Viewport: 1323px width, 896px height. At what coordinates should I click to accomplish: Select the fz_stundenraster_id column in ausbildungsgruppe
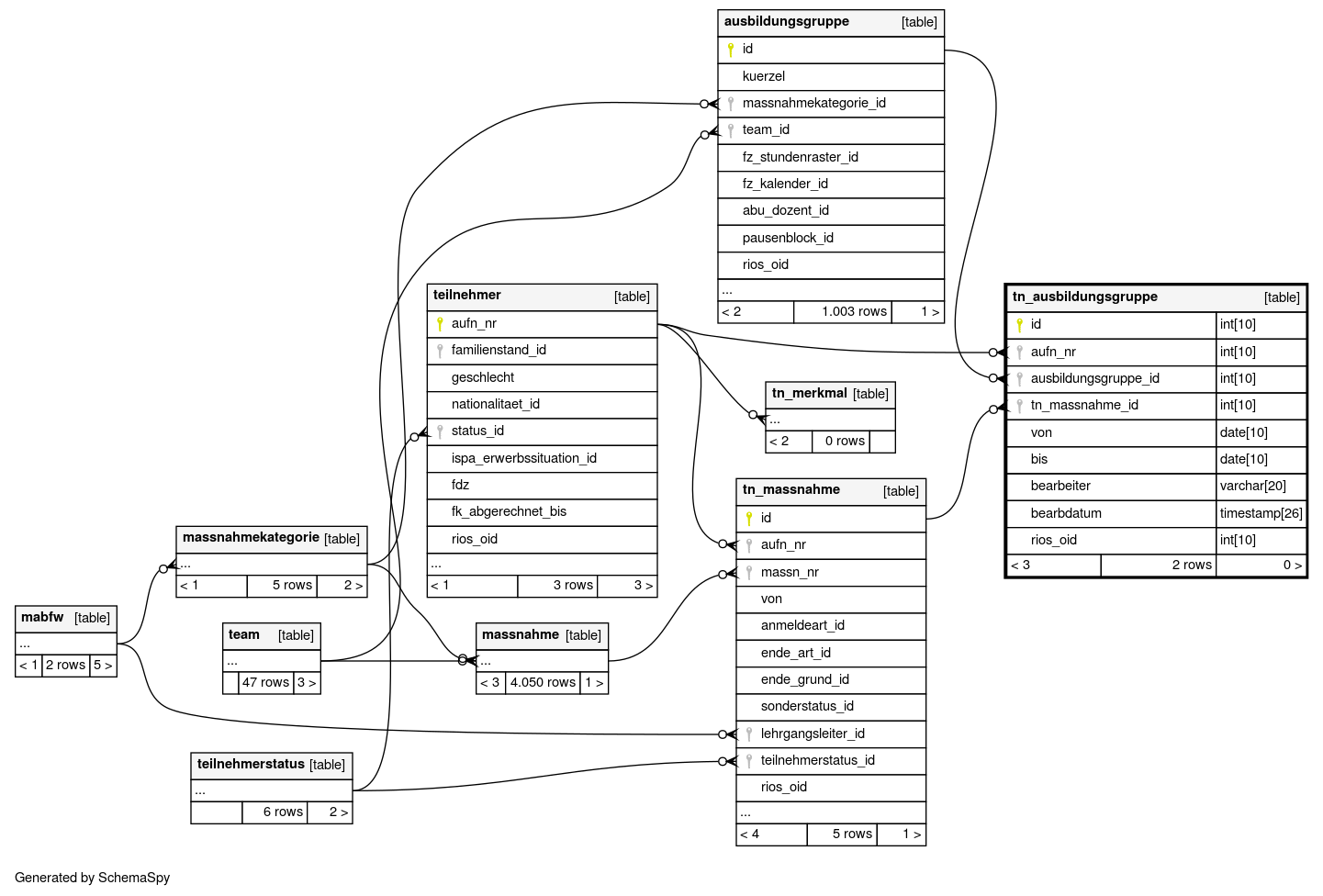(800, 157)
